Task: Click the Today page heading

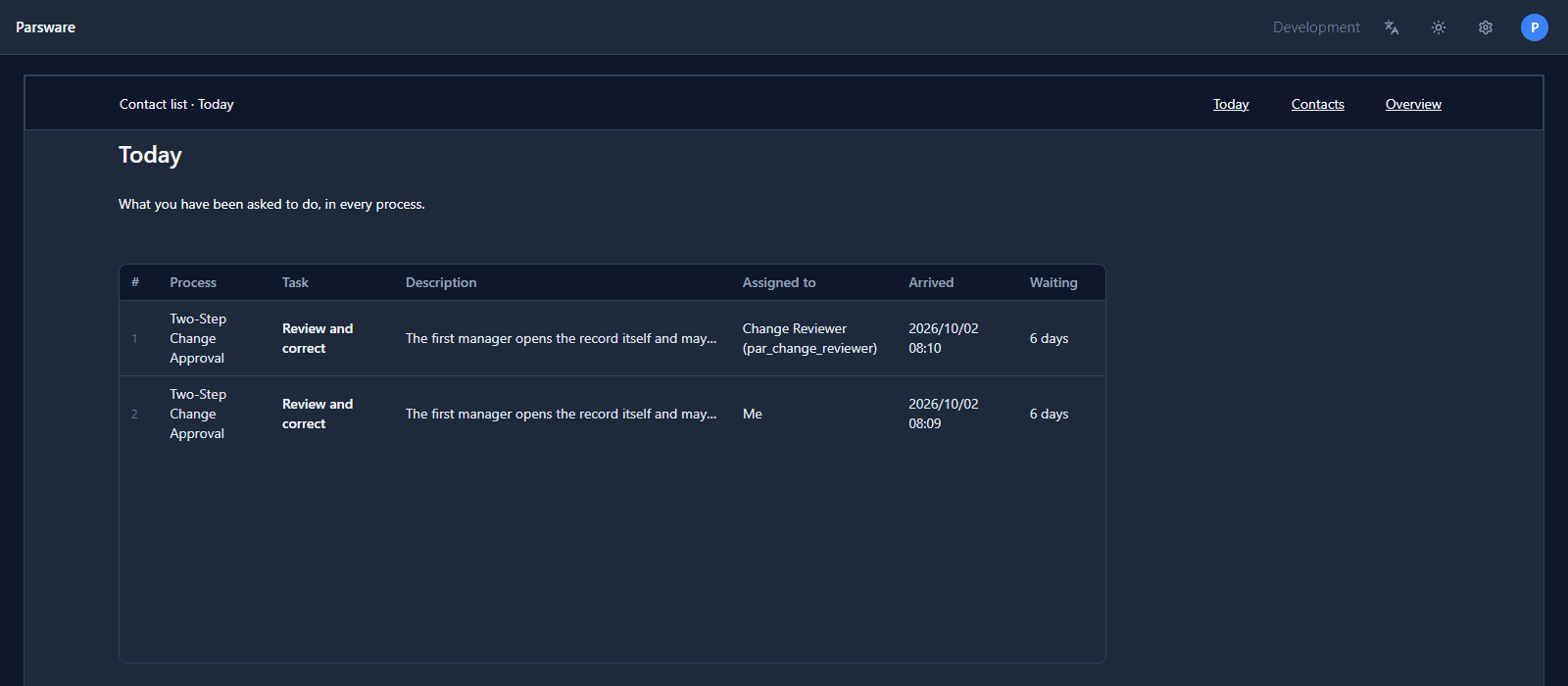Action: [150, 155]
